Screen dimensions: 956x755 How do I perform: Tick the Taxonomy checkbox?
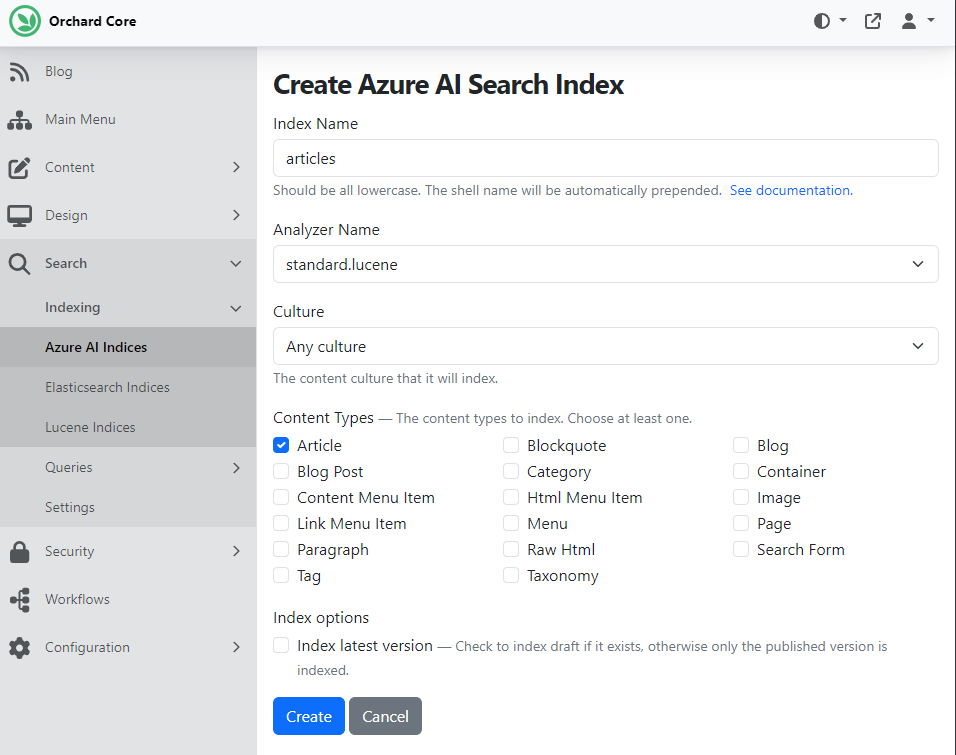coord(511,576)
